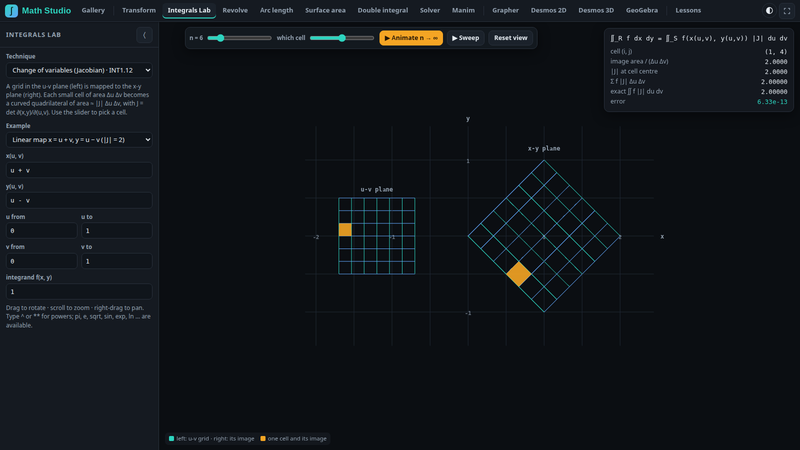Click the 'INTEGRALS LAB' panel heading
The image size is (800, 450).
[33, 35]
